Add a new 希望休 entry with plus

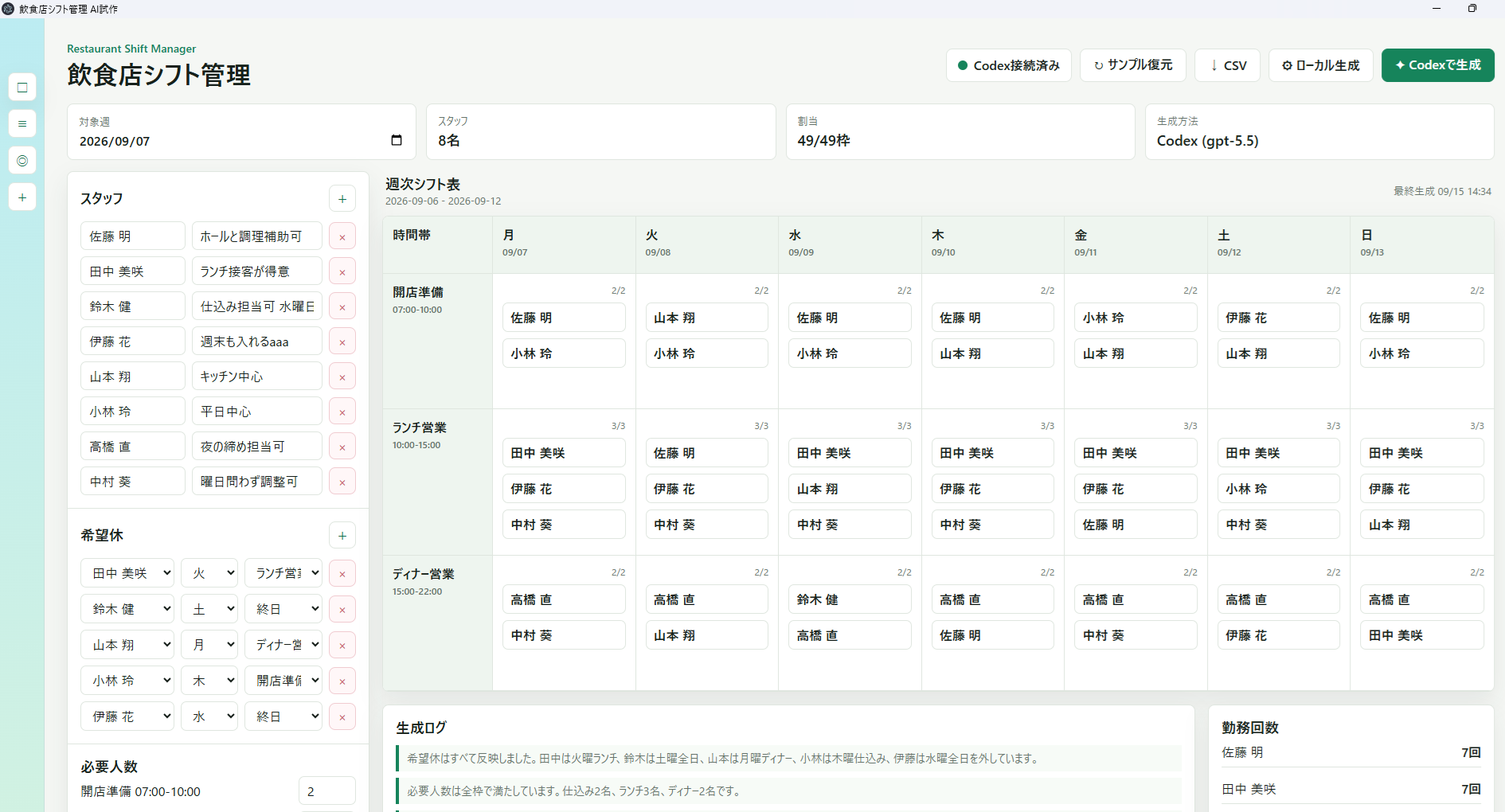[342, 536]
